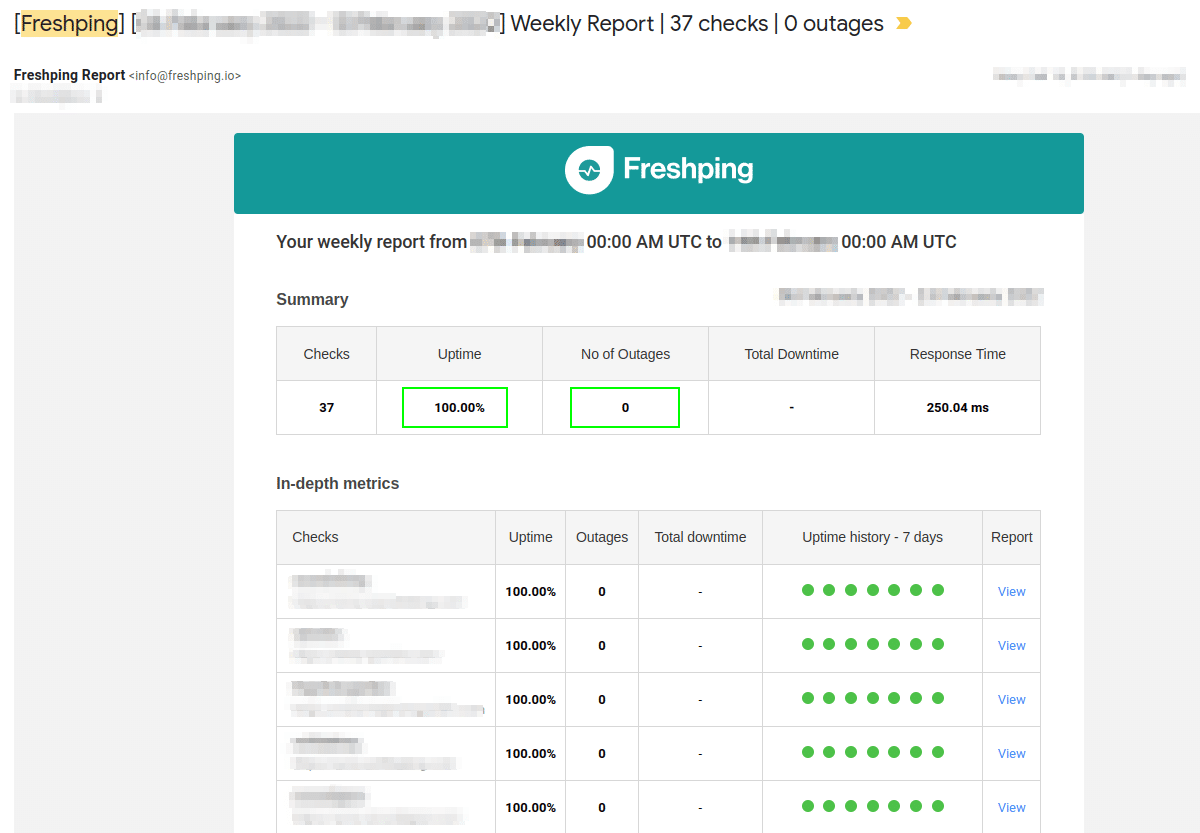Select the weekly report date range sentence
Screen dimensions: 1200x833
pyautogui.click(x=616, y=242)
